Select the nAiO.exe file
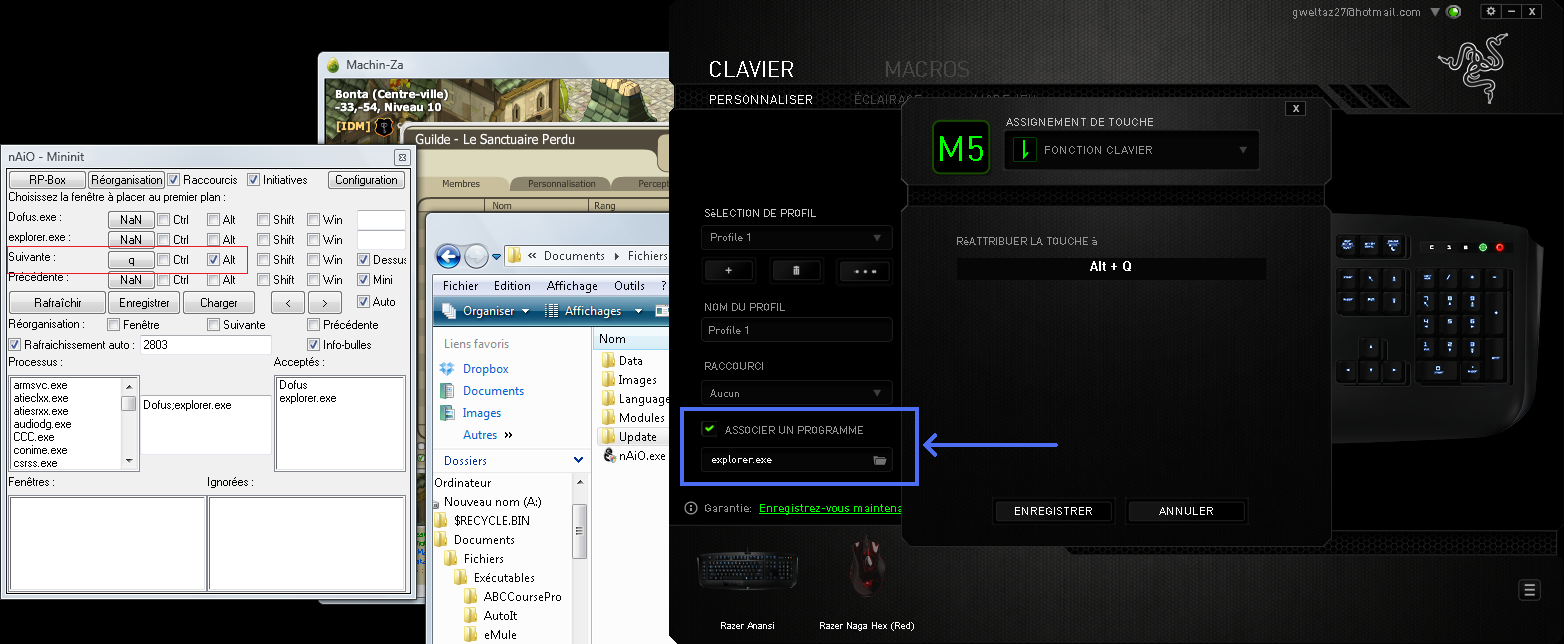This screenshot has width=1564, height=644. [x=633, y=456]
